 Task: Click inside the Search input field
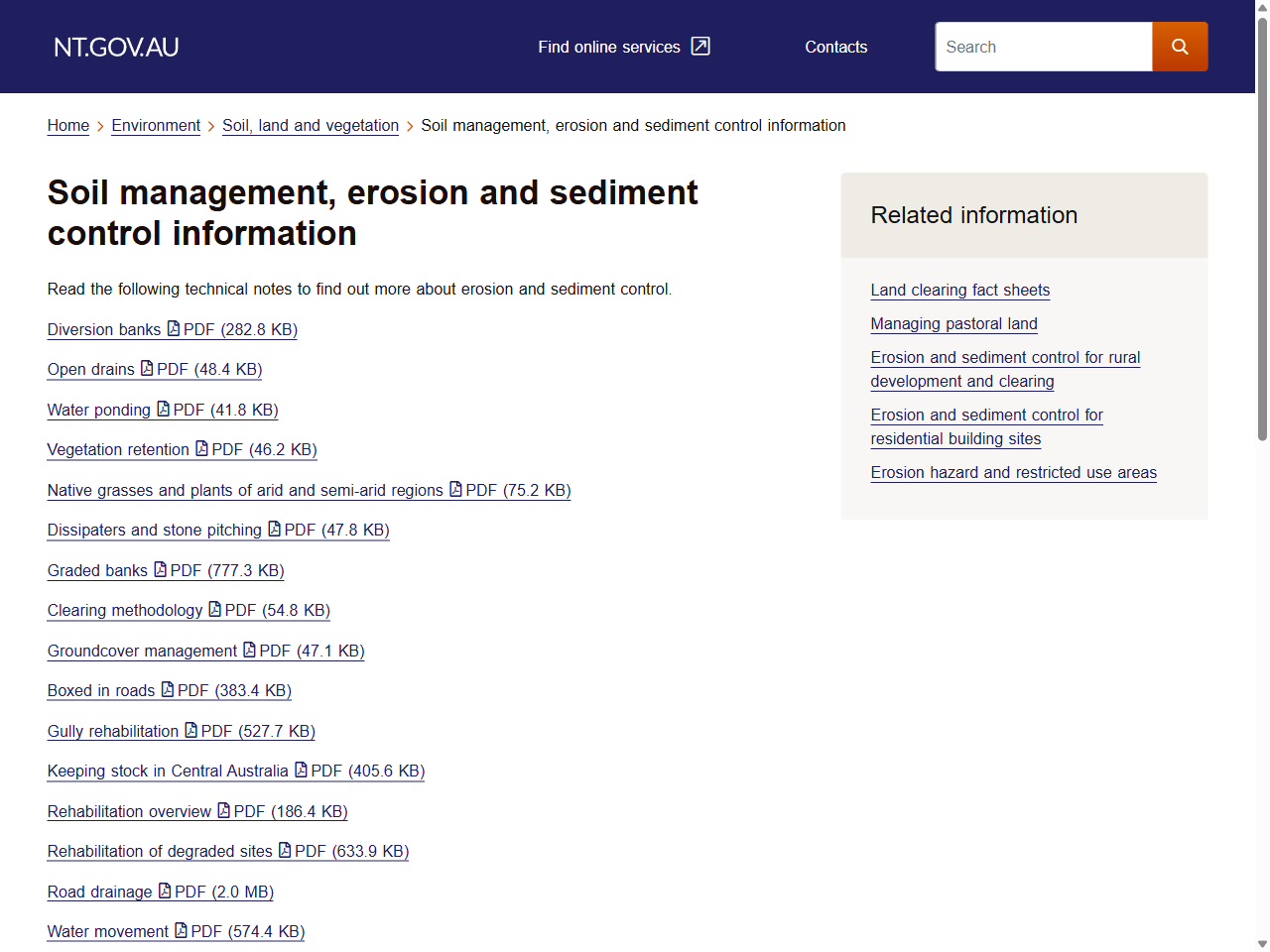(1043, 47)
